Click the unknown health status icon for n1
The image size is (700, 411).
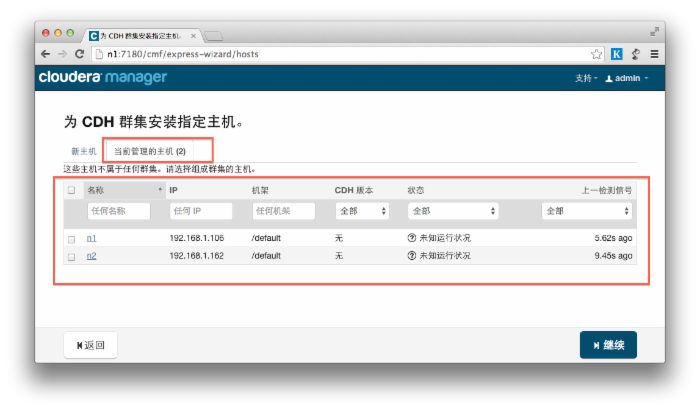pos(411,239)
